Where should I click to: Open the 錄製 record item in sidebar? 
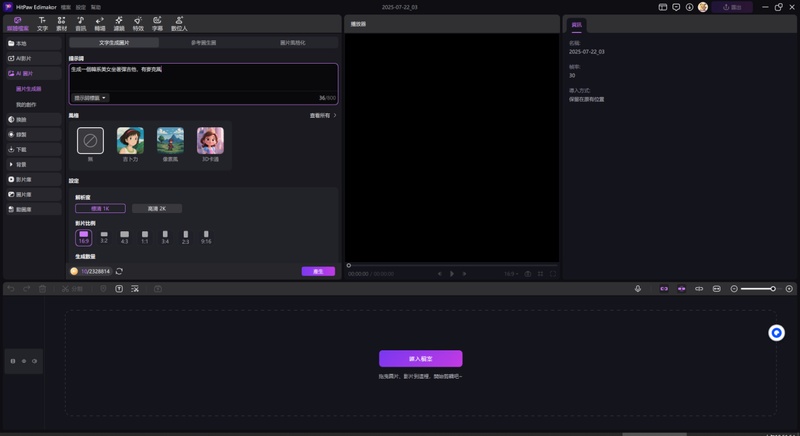pos(33,135)
